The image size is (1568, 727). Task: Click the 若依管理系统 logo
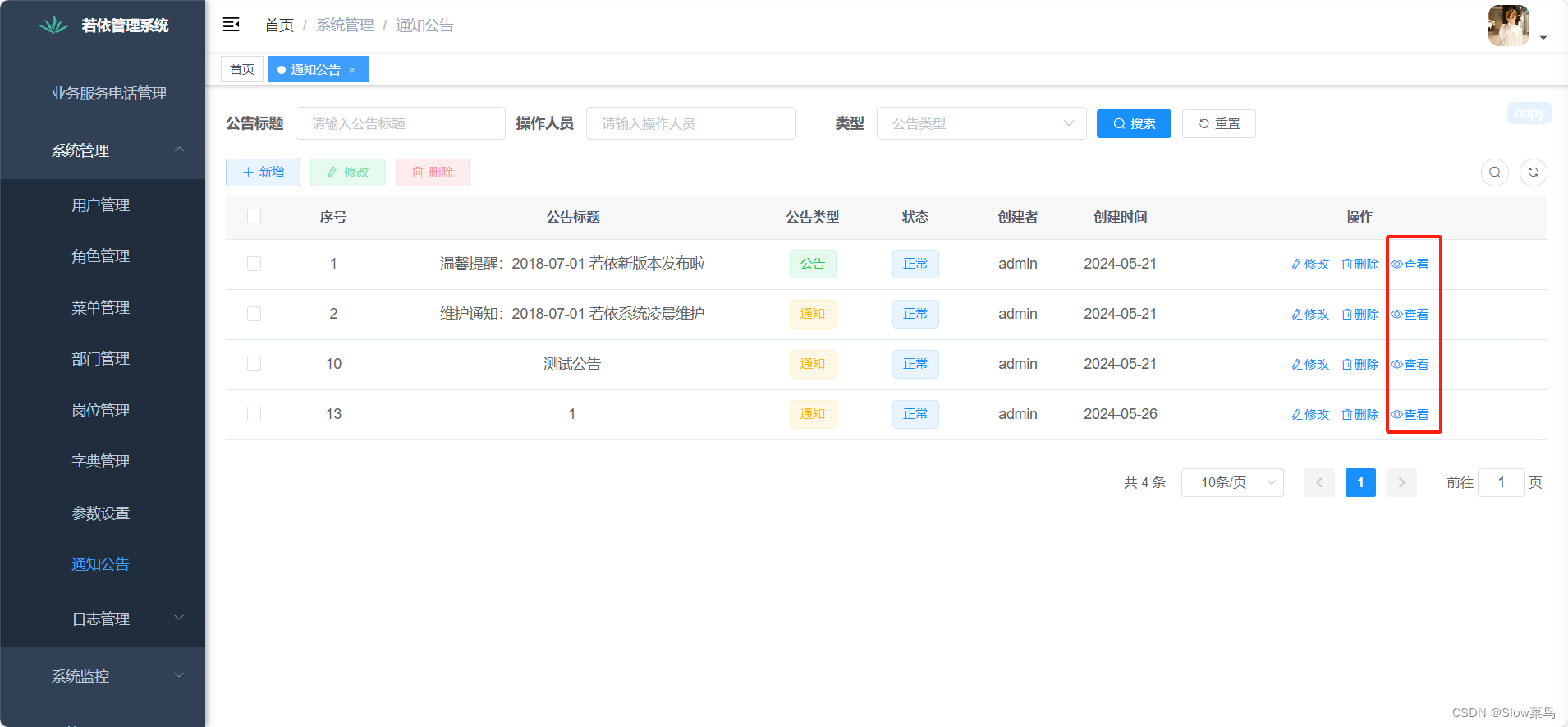[x=103, y=25]
